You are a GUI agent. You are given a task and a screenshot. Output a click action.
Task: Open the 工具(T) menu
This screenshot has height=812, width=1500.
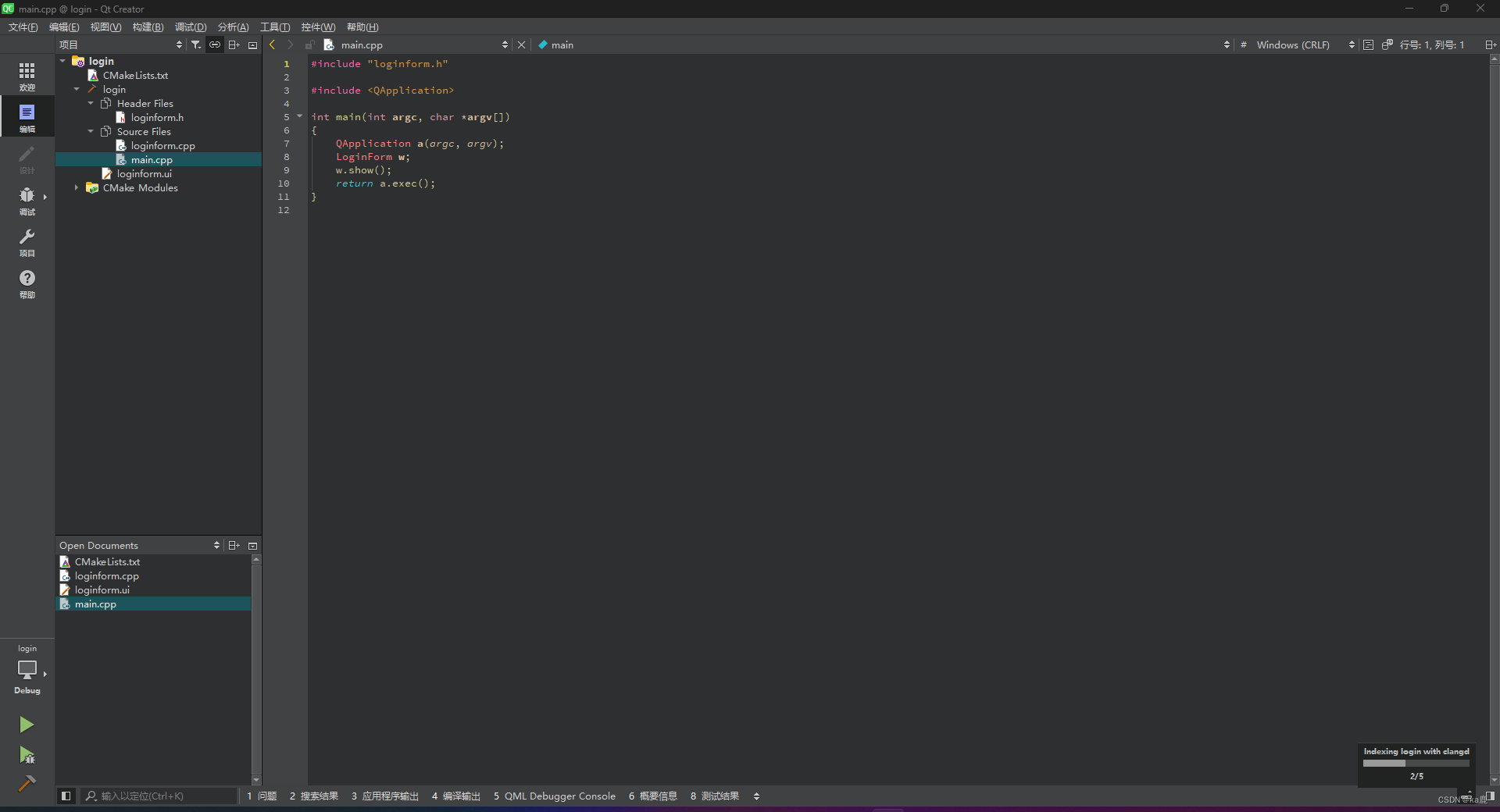point(275,27)
